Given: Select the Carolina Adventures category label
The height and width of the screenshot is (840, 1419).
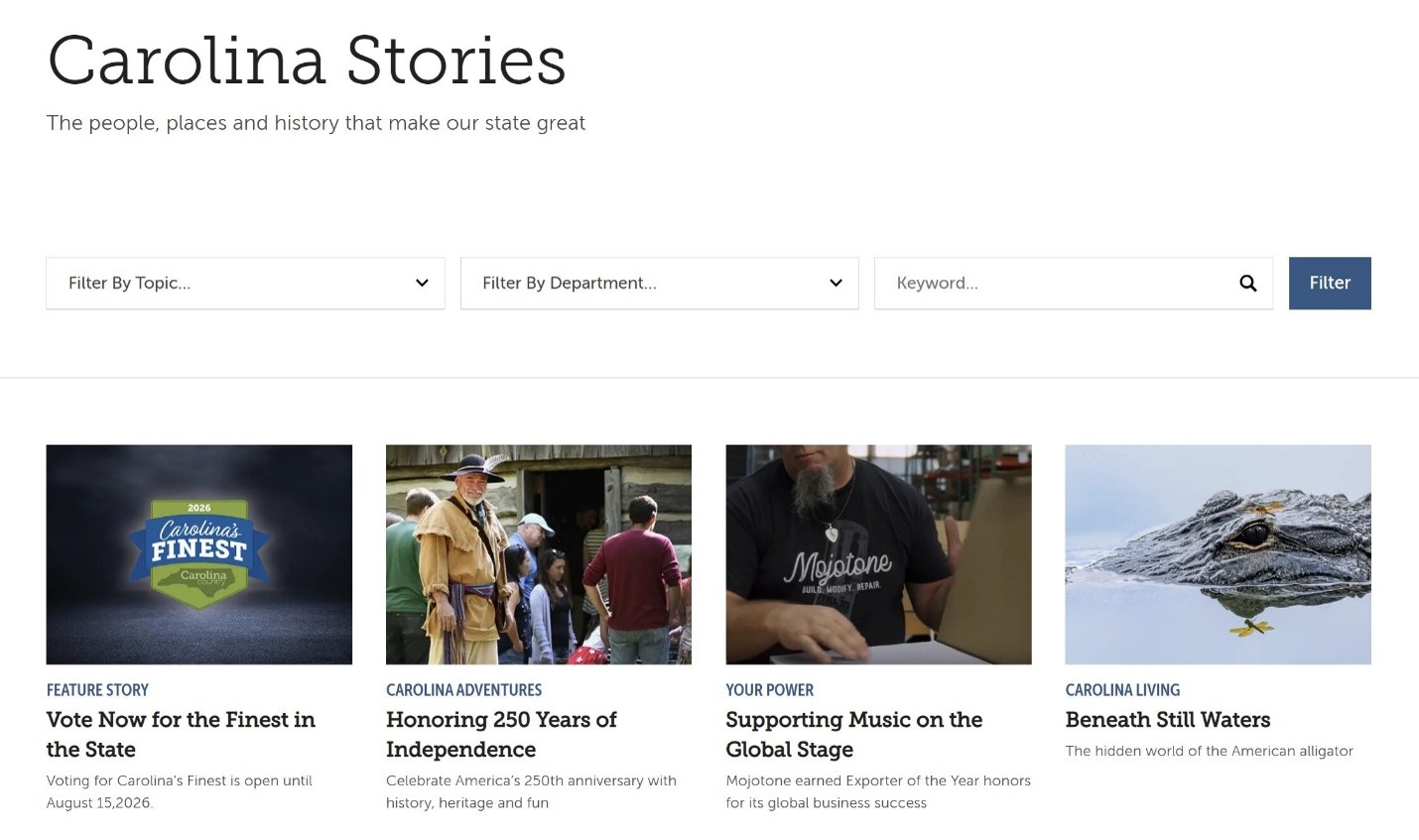Looking at the screenshot, I should (x=464, y=690).
